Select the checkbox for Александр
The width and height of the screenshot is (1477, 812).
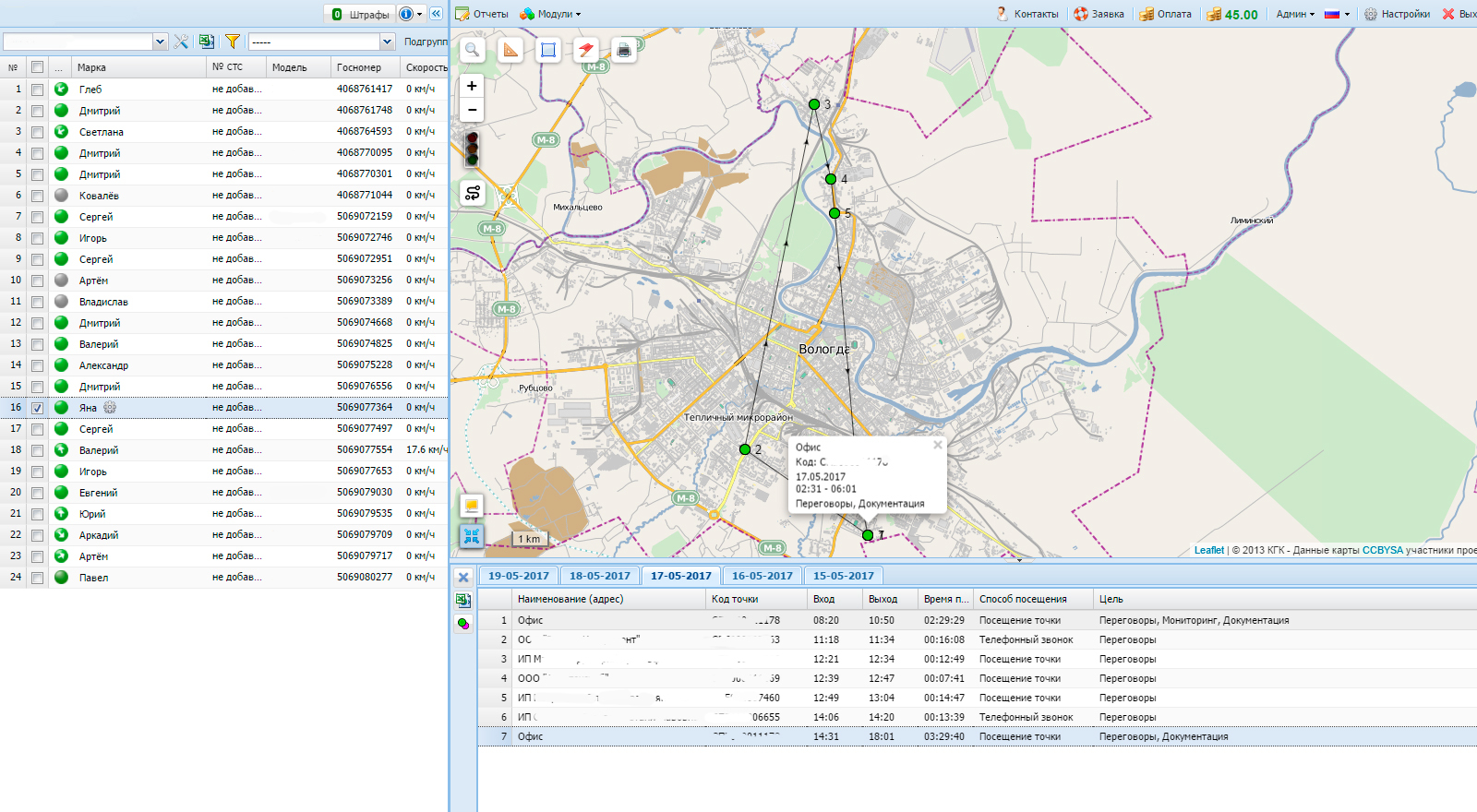tap(37, 365)
